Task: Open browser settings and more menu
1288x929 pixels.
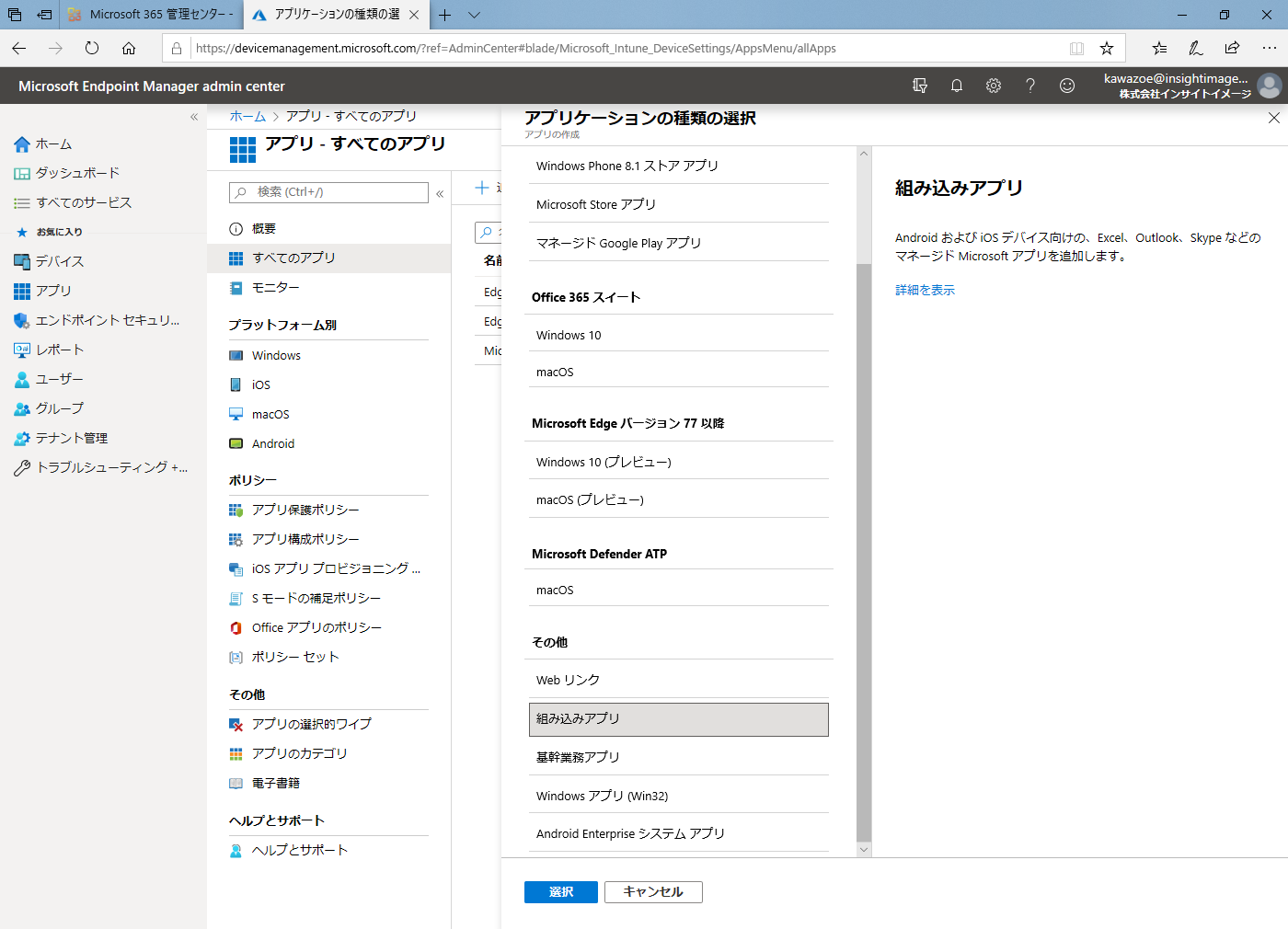Action: pos(1270,48)
